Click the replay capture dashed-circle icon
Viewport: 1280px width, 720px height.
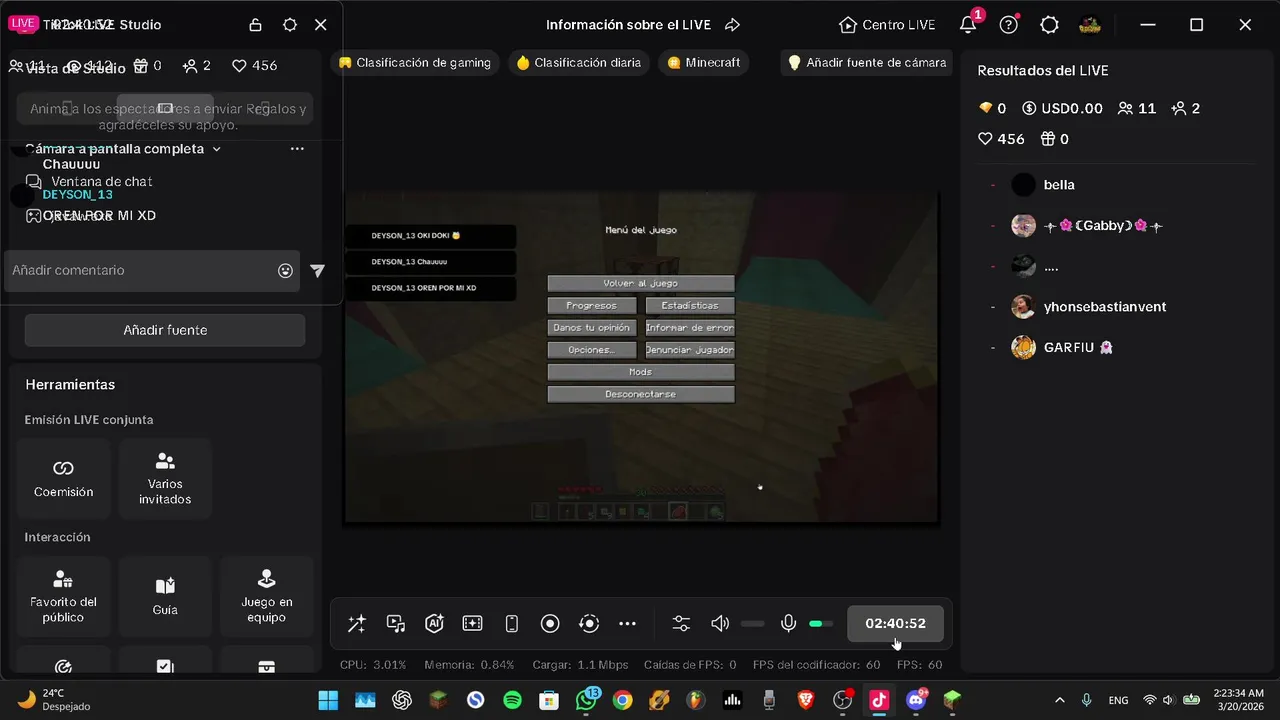(x=589, y=624)
